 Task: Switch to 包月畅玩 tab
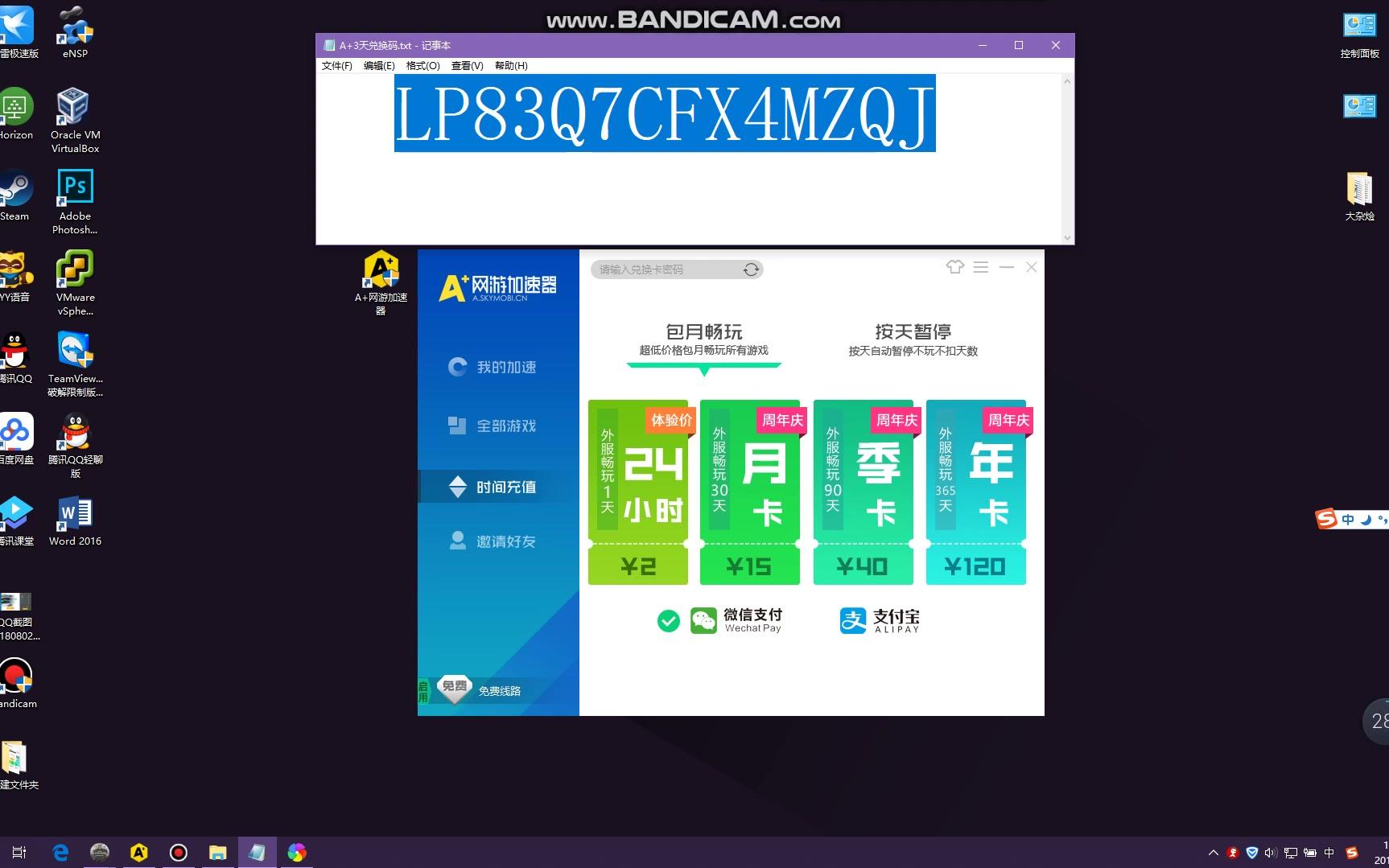pos(704,339)
